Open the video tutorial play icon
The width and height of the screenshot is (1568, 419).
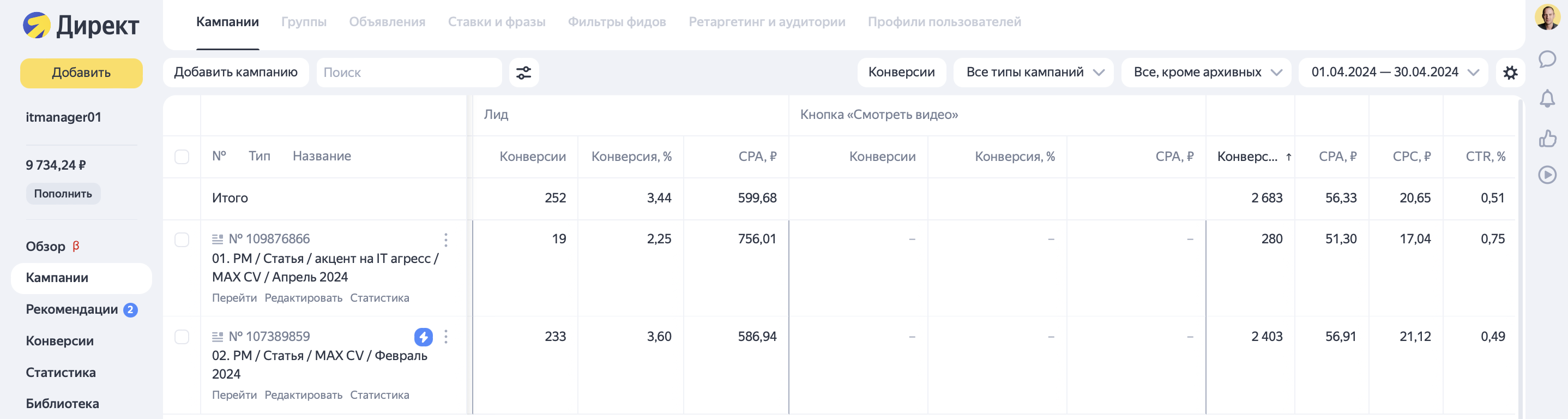(1547, 175)
